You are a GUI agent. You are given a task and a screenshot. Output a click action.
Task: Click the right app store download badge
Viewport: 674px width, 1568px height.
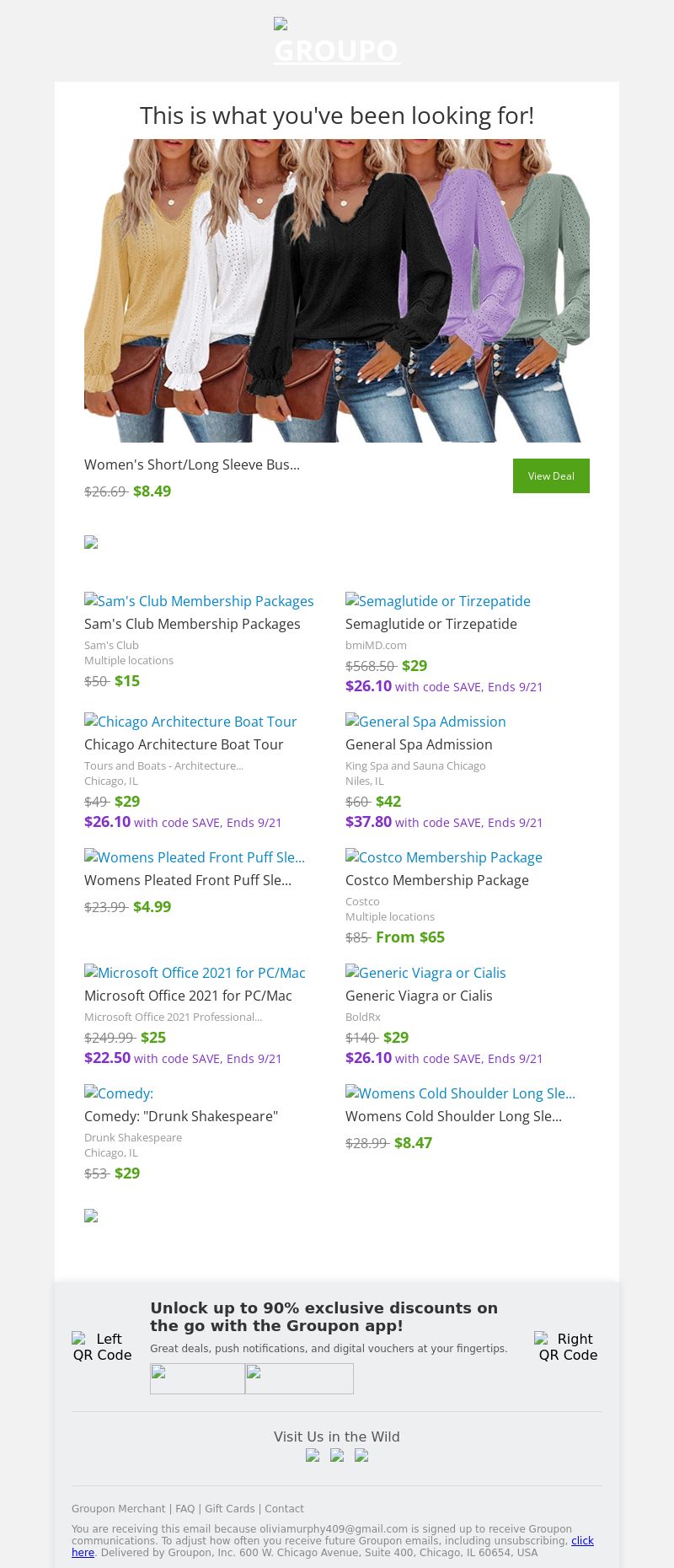299,1378
